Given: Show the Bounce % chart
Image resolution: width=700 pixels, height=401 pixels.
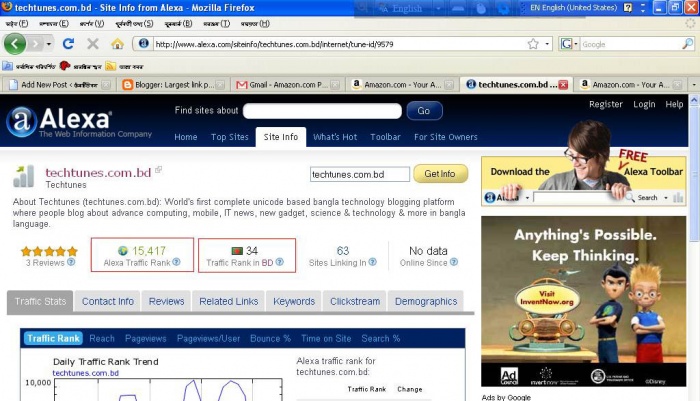Looking at the screenshot, I should 270,338.
